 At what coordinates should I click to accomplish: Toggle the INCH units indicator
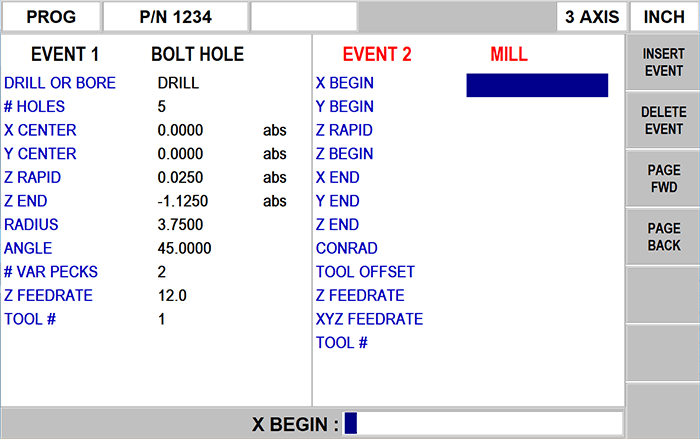click(664, 16)
